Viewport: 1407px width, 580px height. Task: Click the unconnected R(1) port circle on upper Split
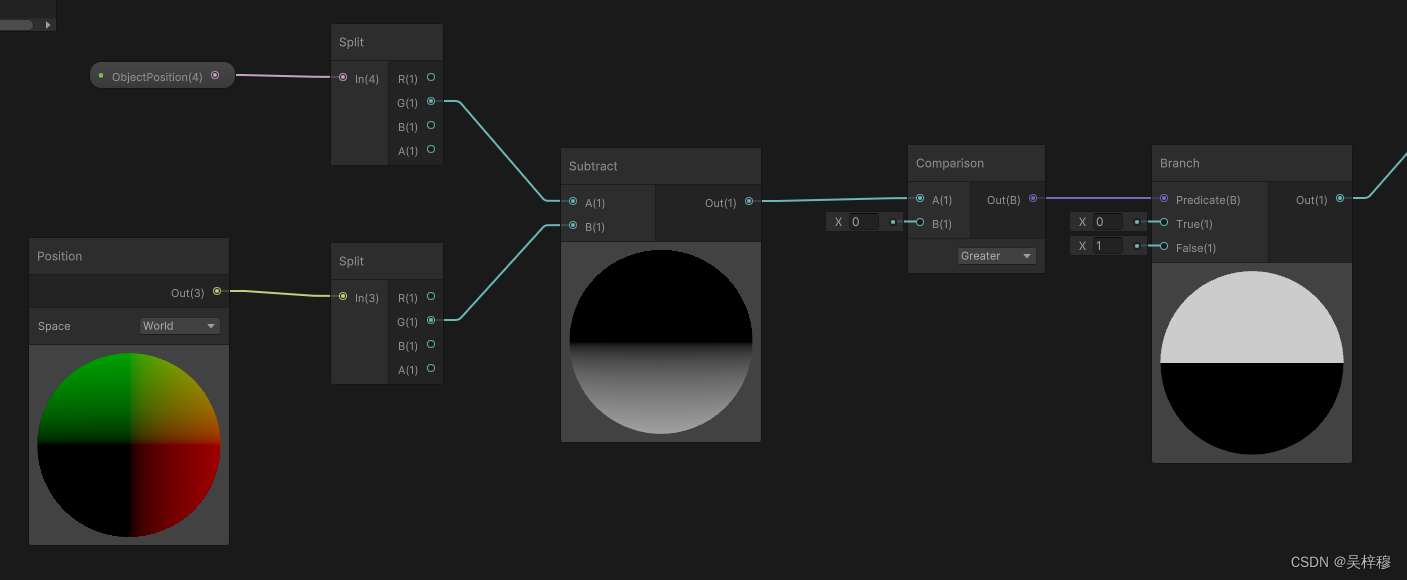[x=431, y=78]
